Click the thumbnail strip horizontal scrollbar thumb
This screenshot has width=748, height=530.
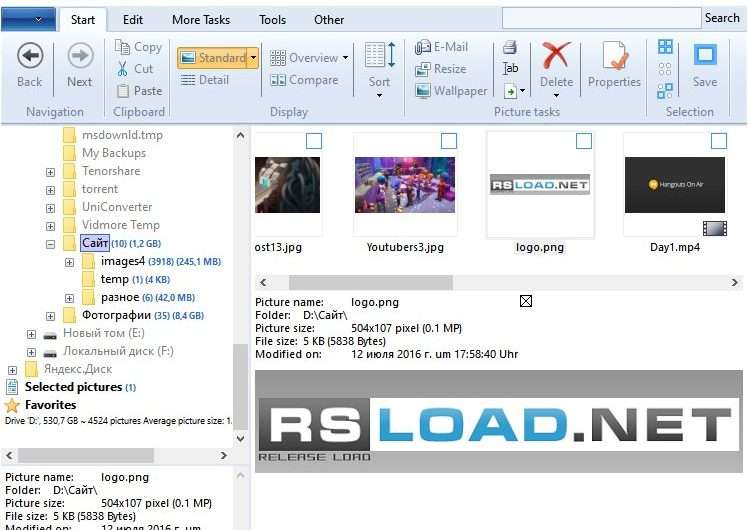point(371,282)
